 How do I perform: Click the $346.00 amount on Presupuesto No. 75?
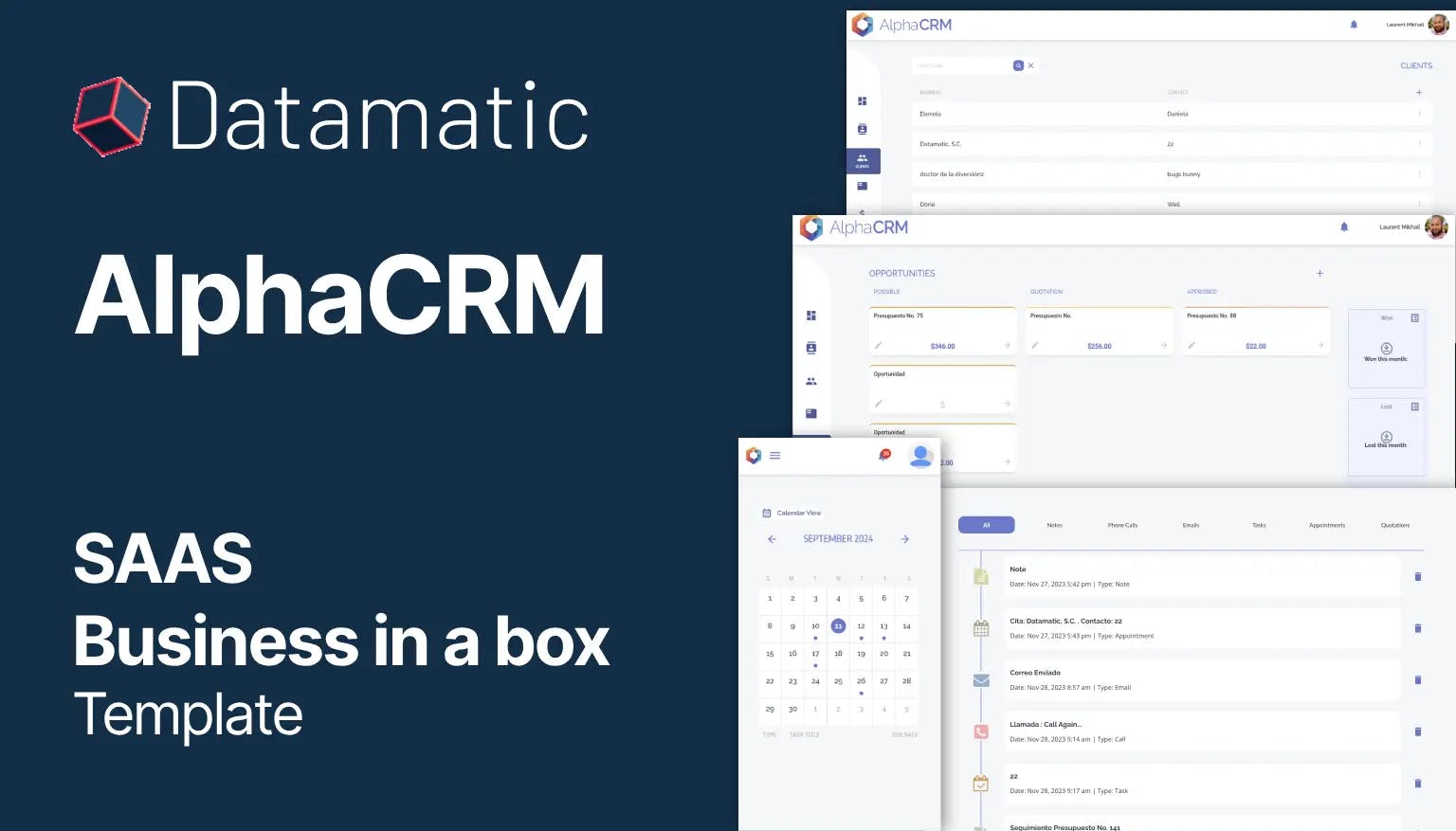pyautogui.click(x=942, y=347)
